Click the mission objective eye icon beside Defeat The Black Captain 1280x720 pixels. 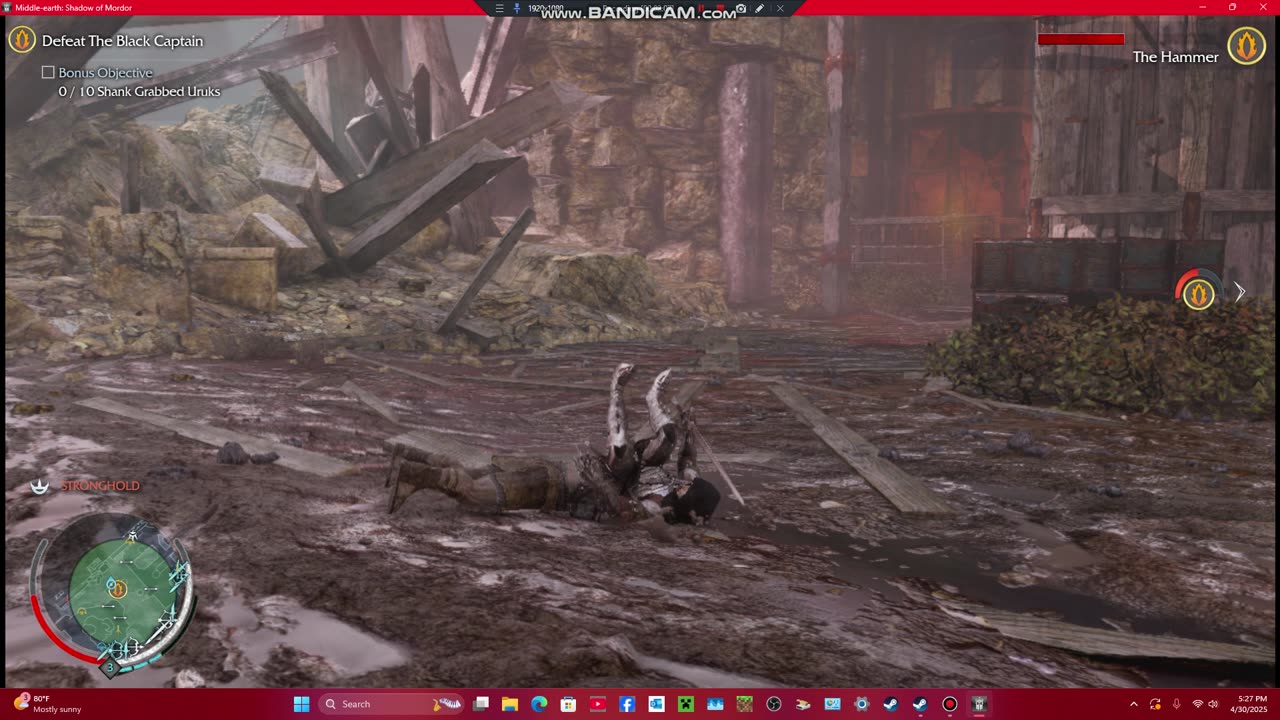pyautogui.click(x=22, y=40)
